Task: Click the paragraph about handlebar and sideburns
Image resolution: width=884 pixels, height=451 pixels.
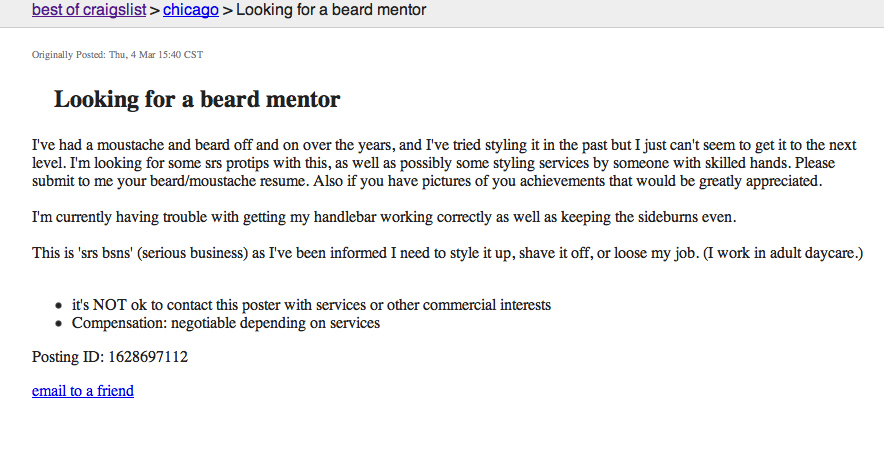Action: pyautogui.click(x=384, y=217)
